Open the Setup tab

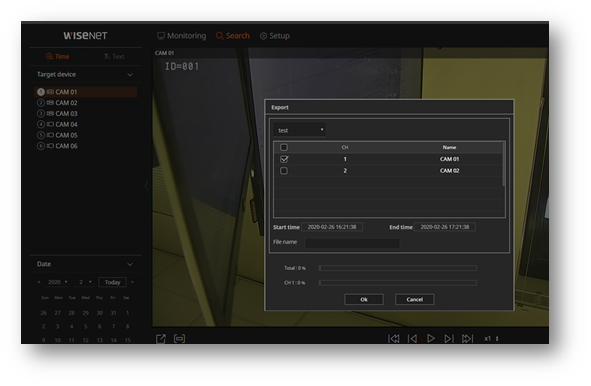click(275, 36)
